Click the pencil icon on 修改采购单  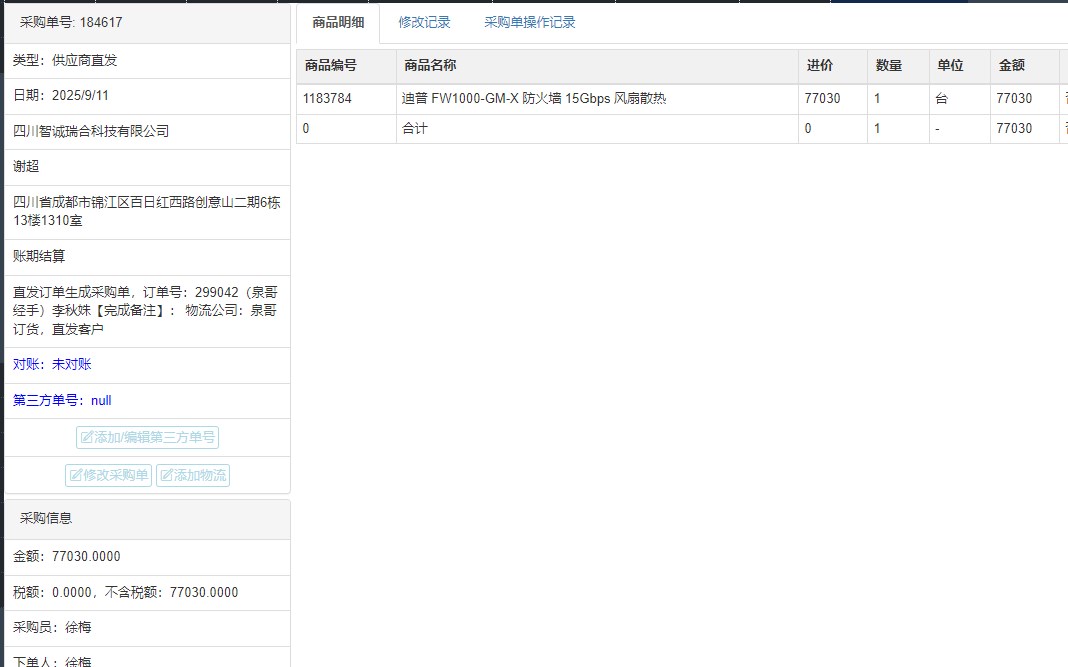pyautogui.click(x=75, y=476)
